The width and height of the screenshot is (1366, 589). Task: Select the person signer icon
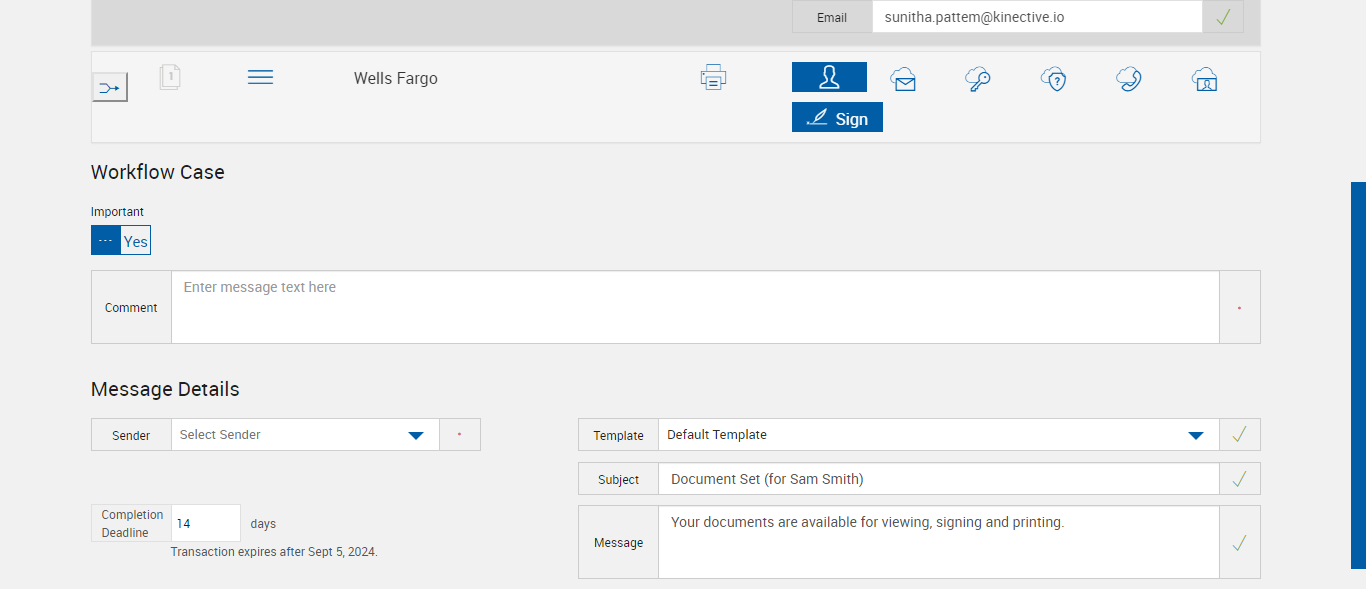click(829, 77)
